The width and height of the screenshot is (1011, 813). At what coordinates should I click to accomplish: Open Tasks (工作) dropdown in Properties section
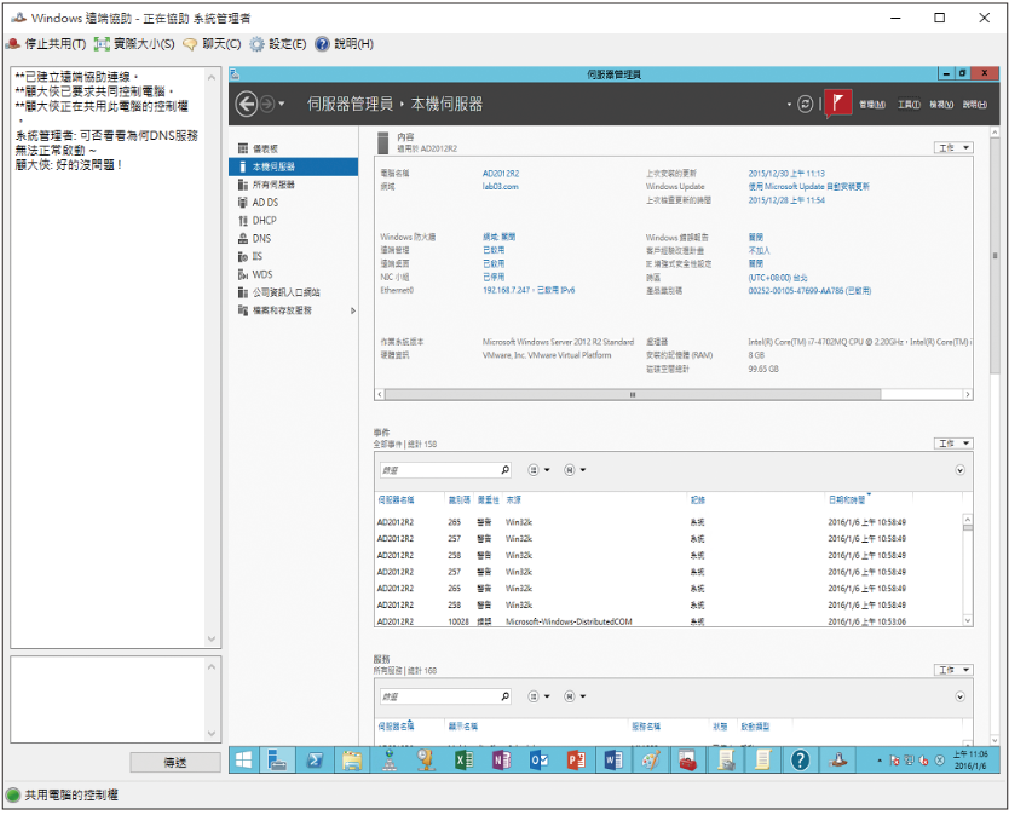954,148
